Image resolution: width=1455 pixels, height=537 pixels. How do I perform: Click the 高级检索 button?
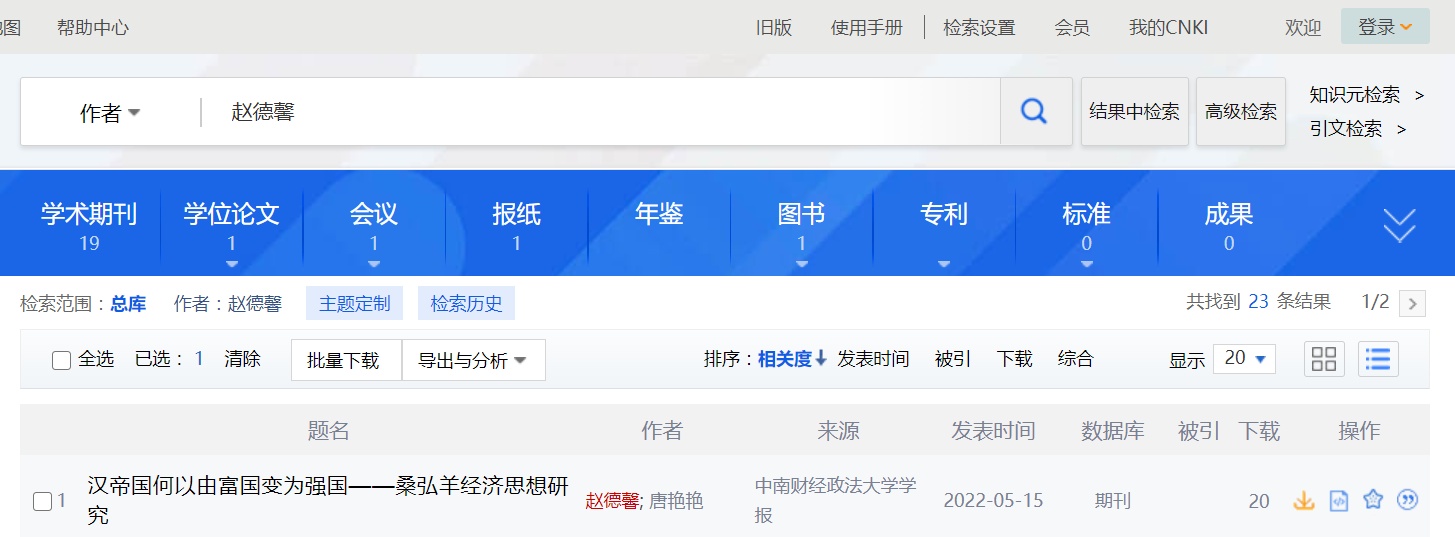pos(1240,112)
